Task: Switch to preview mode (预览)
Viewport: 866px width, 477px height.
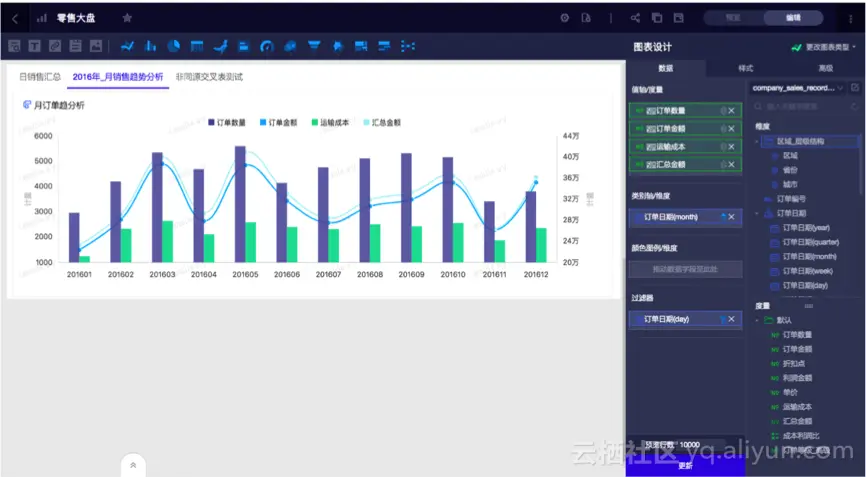Action: click(733, 18)
